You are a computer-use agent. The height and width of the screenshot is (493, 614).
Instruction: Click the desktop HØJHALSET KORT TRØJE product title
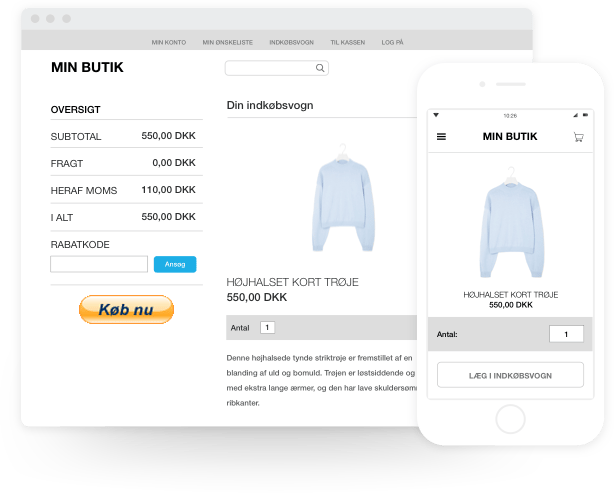(x=293, y=282)
